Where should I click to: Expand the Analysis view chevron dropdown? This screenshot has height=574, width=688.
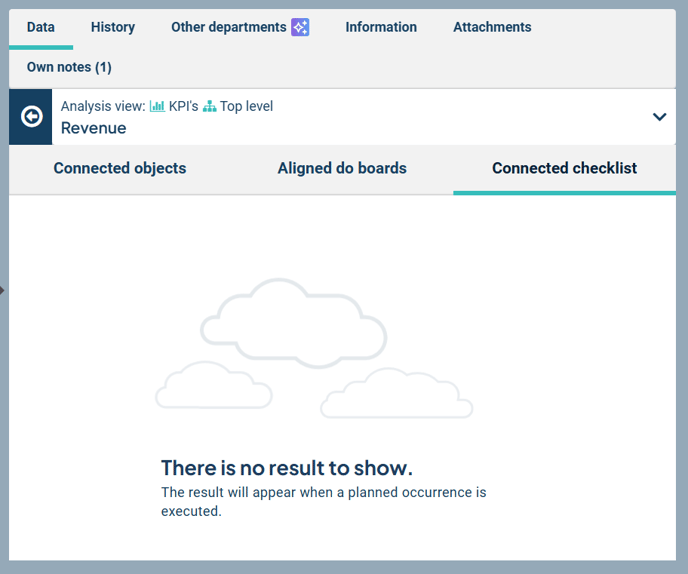point(659,117)
